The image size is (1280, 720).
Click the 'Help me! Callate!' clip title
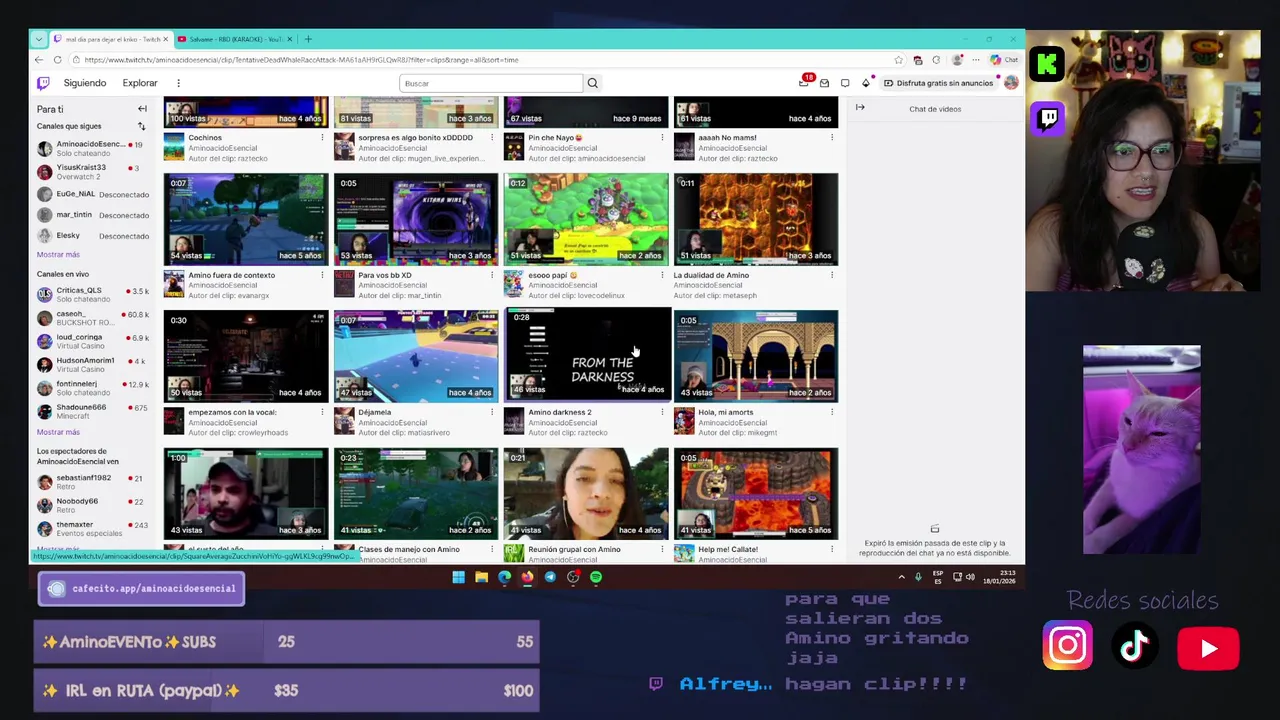[728, 549]
